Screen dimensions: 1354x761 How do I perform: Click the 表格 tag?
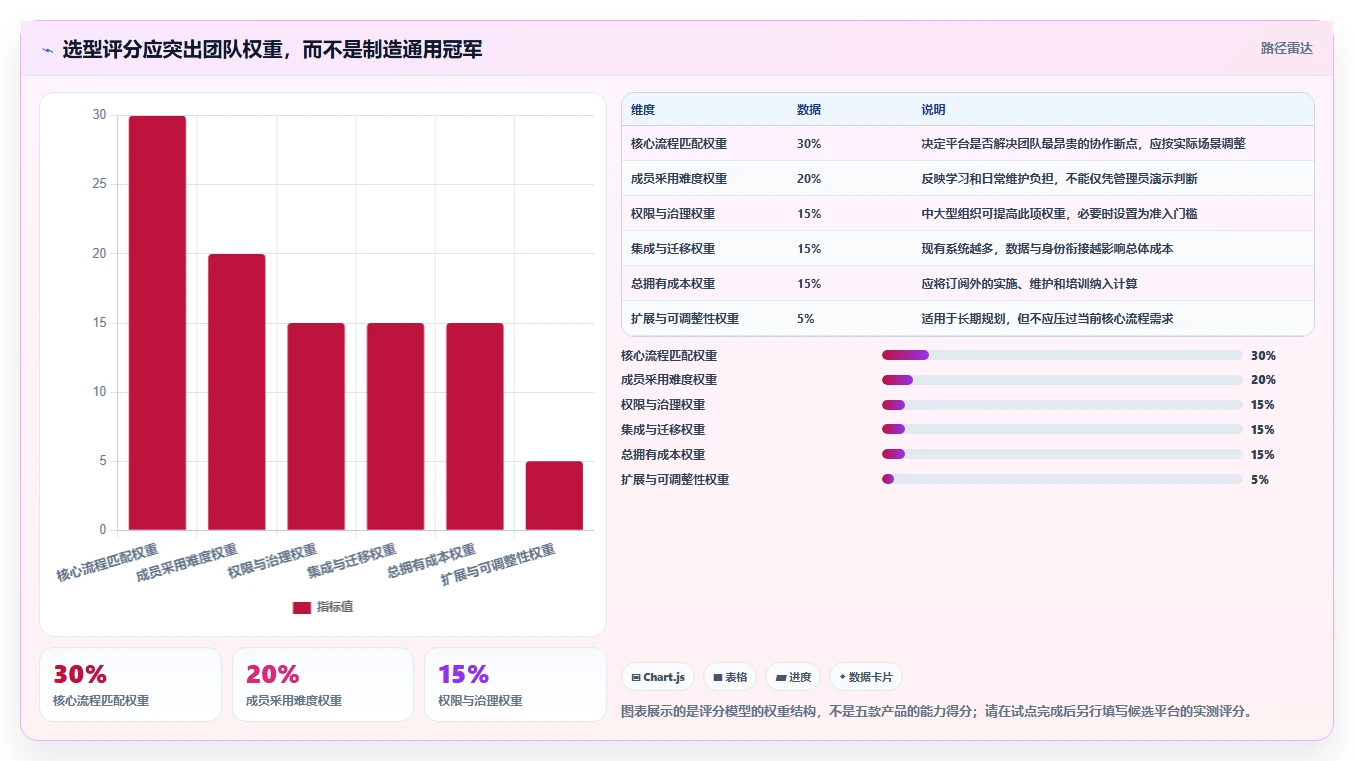click(730, 677)
